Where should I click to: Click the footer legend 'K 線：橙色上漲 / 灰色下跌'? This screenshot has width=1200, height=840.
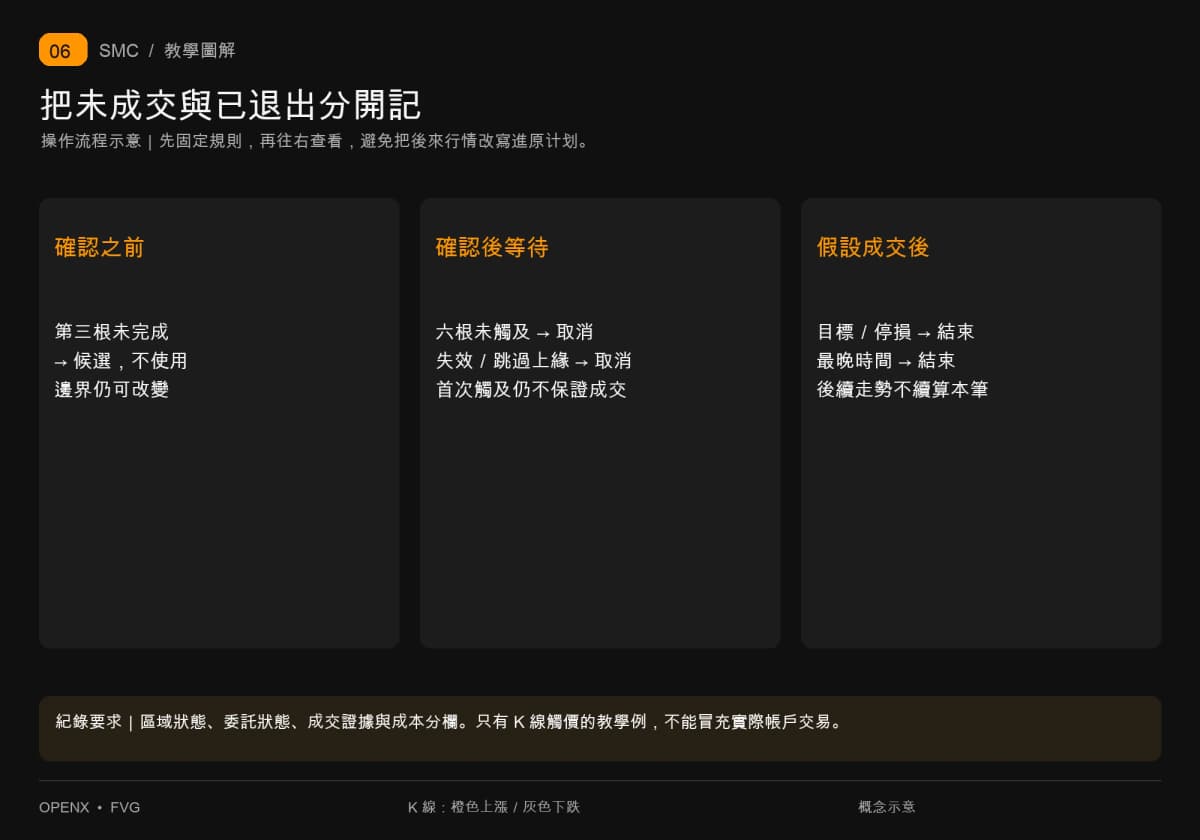point(494,807)
